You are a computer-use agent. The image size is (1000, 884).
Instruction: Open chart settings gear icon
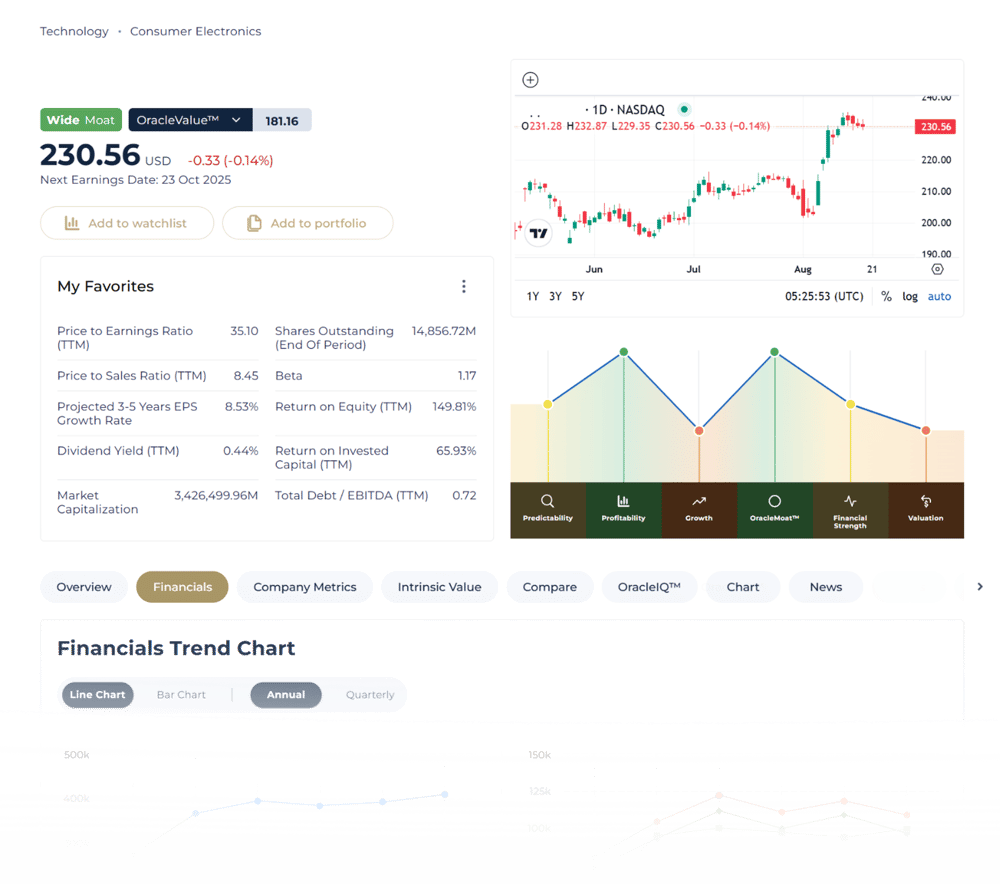pos(937,269)
